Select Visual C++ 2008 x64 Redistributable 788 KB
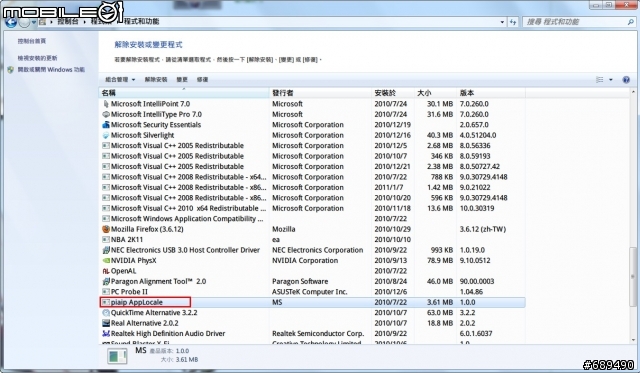 [312, 177]
